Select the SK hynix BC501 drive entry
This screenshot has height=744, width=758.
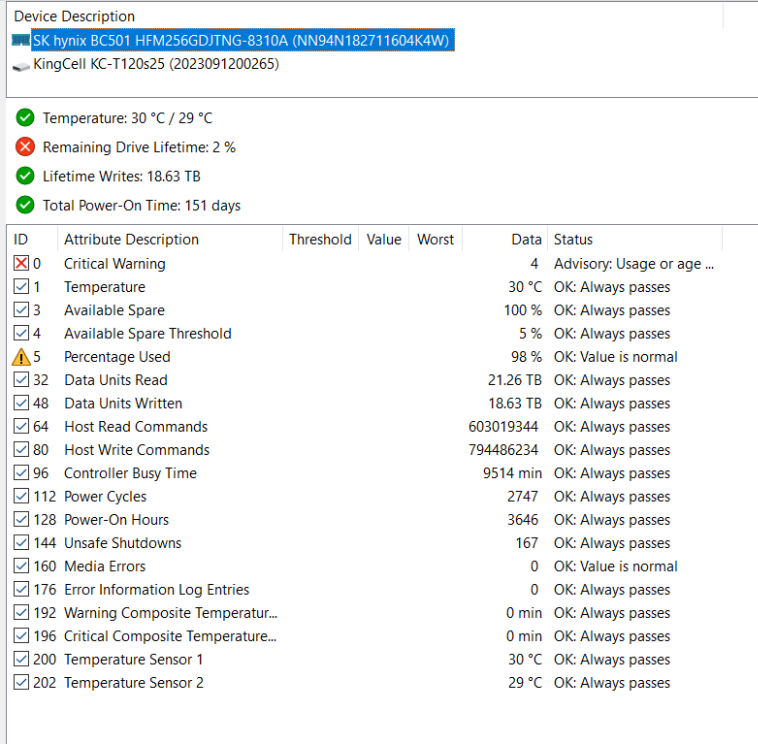tap(243, 40)
